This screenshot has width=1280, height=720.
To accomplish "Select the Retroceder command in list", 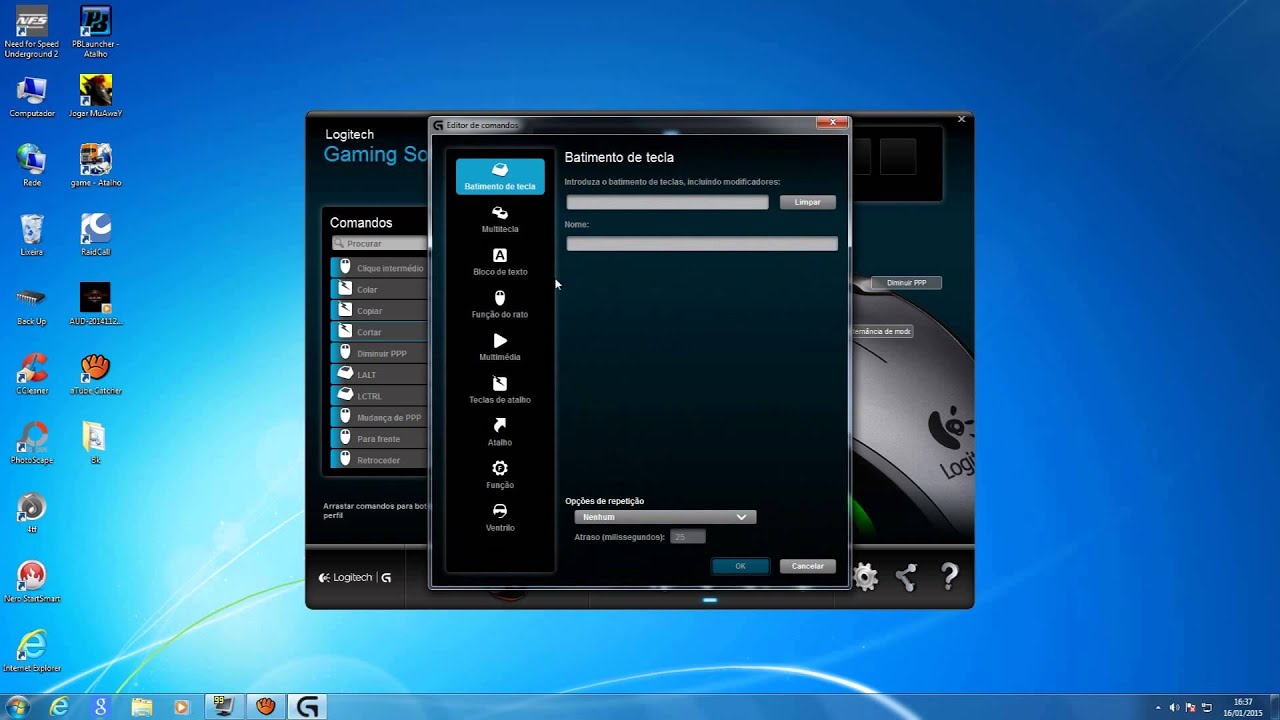I will [x=380, y=460].
